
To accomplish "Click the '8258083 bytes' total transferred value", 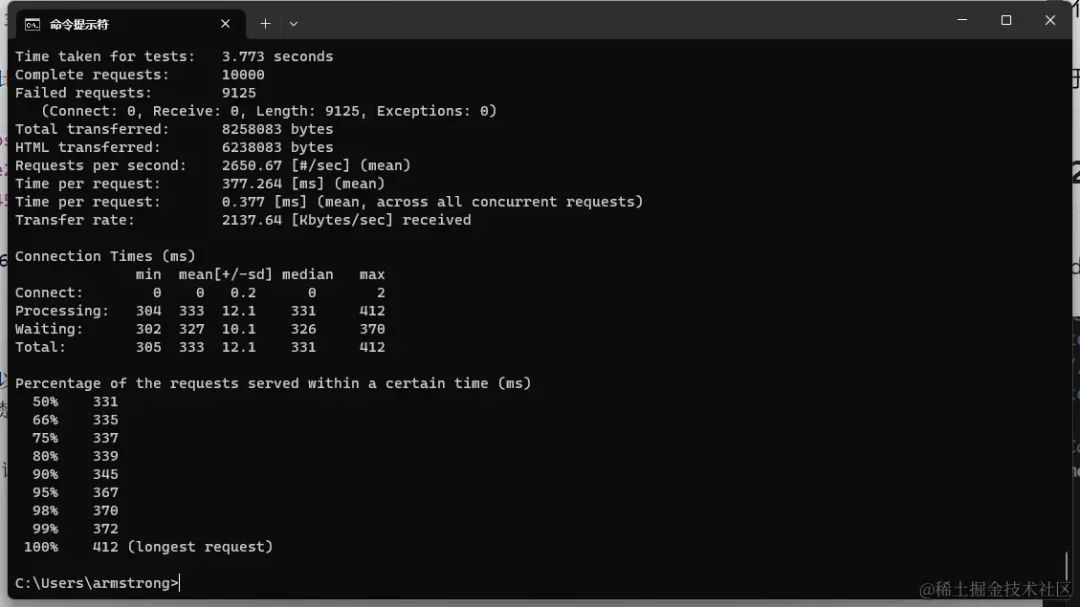I will (x=277, y=129).
